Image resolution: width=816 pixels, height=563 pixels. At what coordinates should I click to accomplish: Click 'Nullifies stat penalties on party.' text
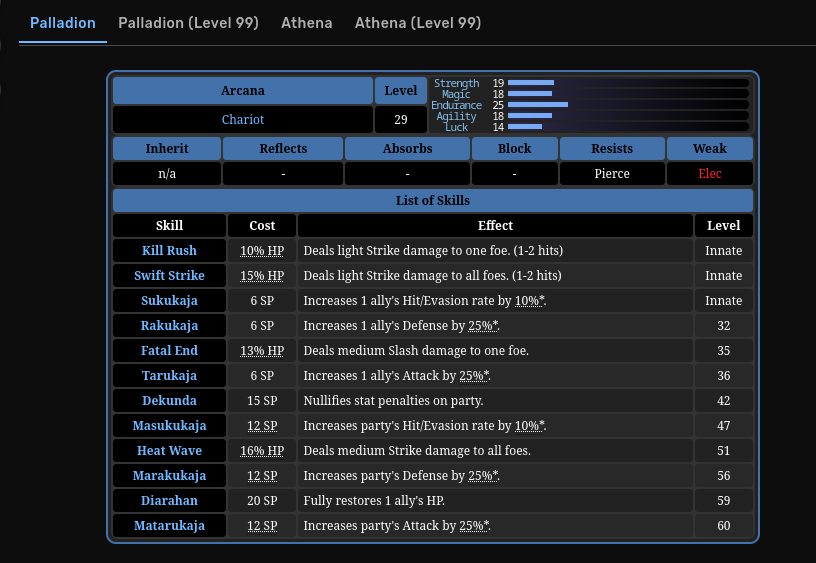(393, 401)
